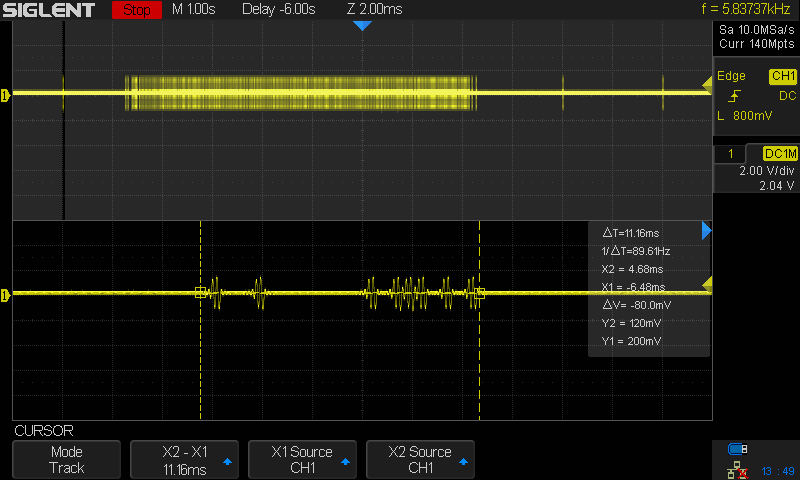Click the blue arrow on X2 Source softkey
Image resolution: width=800 pixels, height=480 pixels.
click(463, 462)
